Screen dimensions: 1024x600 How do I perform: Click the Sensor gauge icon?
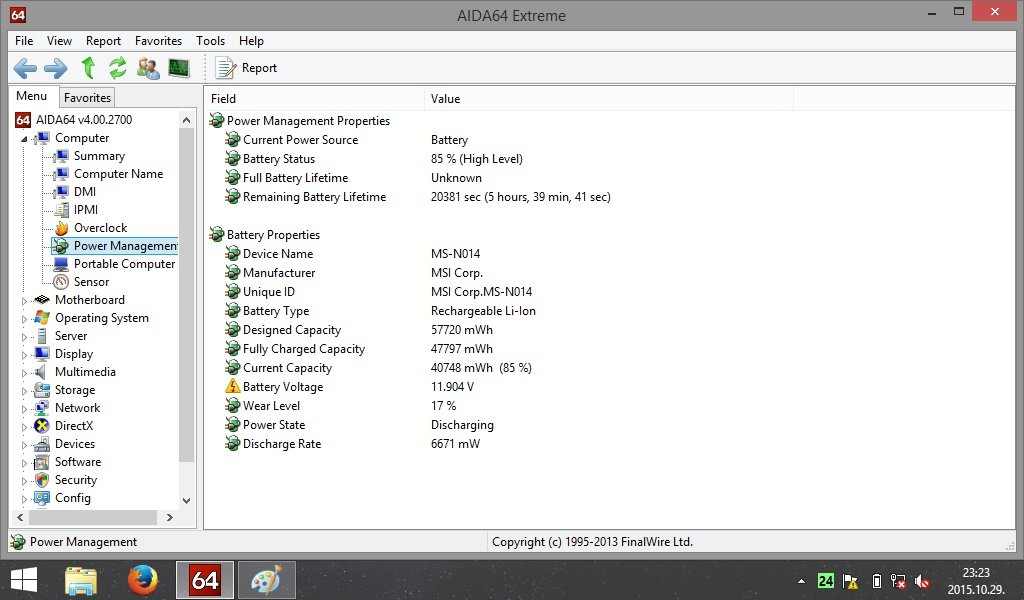61,281
